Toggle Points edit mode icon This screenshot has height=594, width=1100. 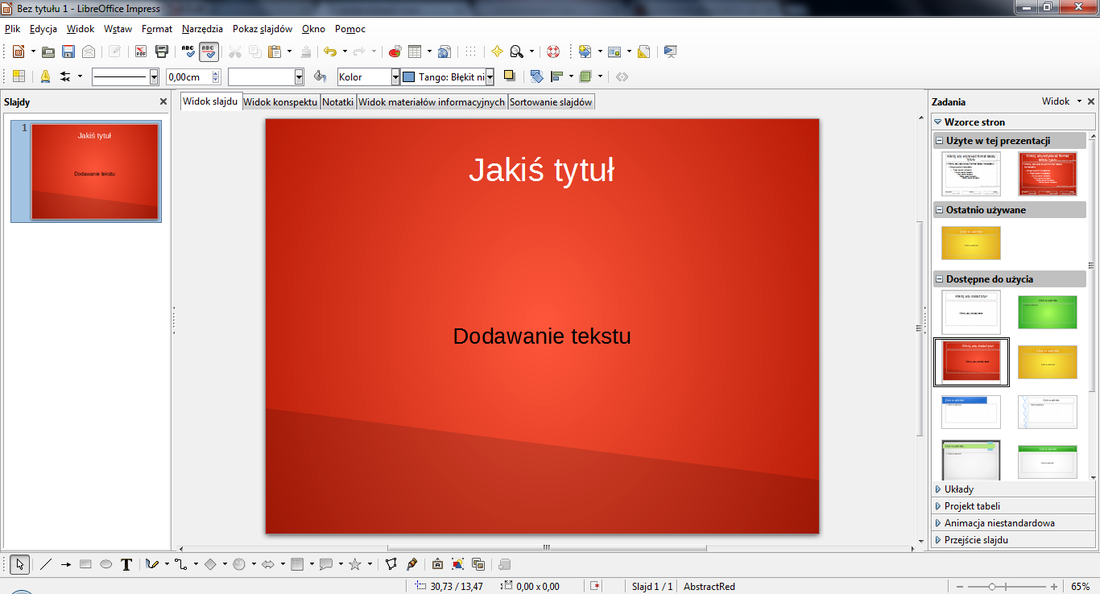pyautogui.click(x=391, y=564)
